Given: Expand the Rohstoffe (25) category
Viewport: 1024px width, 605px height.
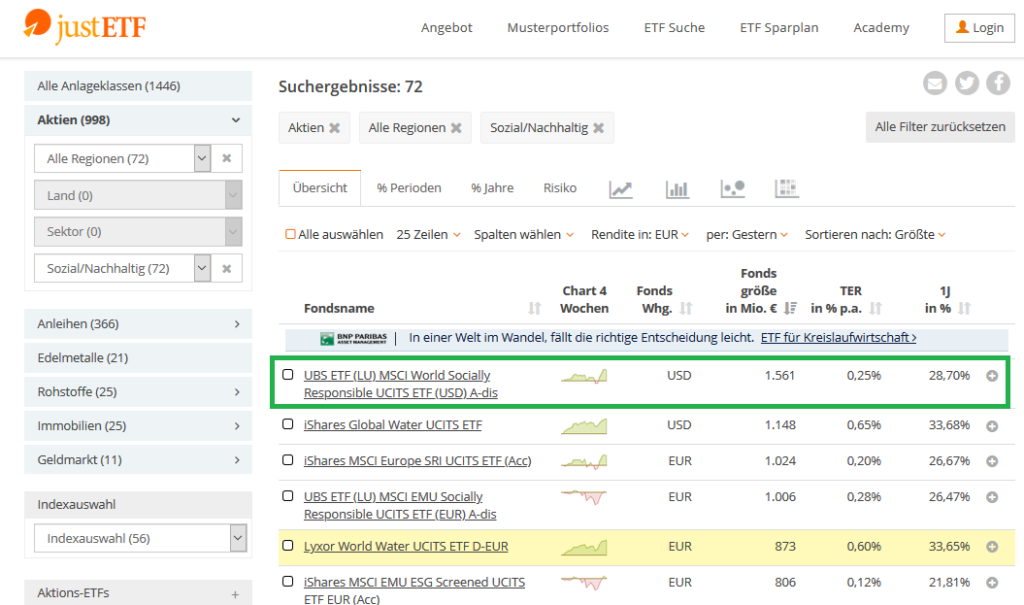Looking at the screenshot, I should click(138, 392).
